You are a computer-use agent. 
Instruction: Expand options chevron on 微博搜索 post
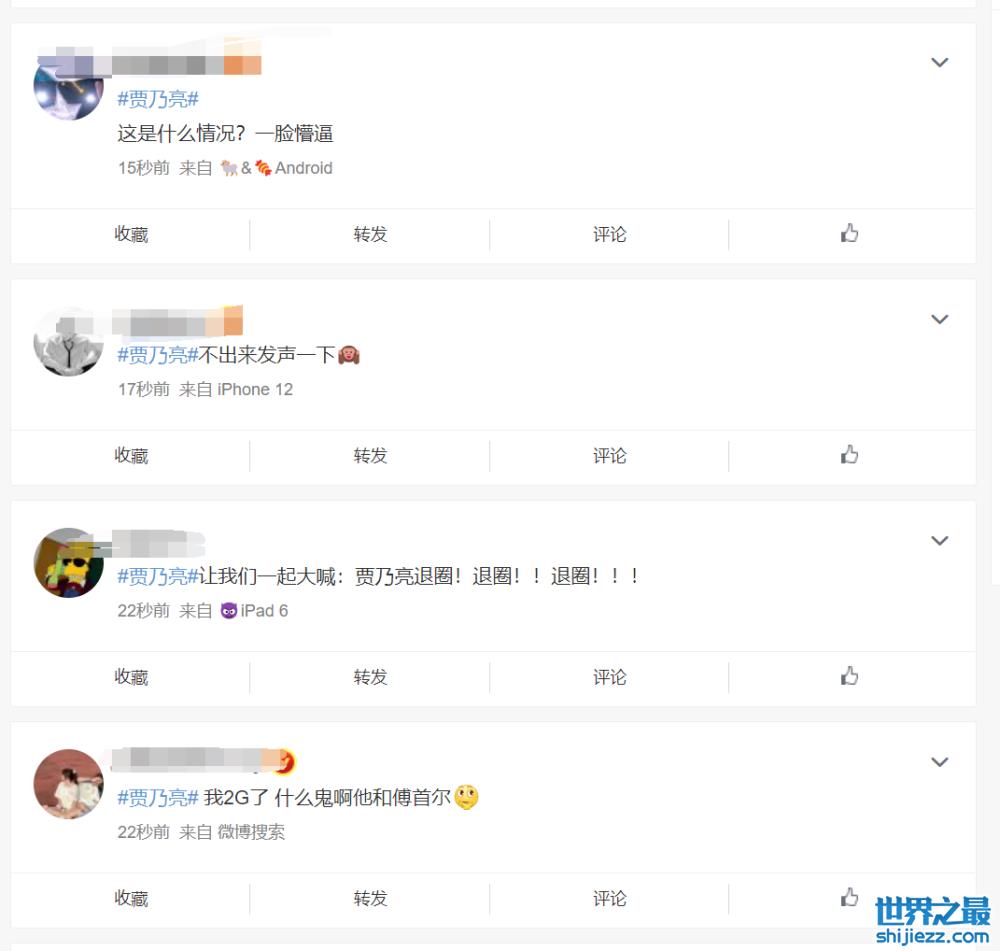click(x=939, y=762)
